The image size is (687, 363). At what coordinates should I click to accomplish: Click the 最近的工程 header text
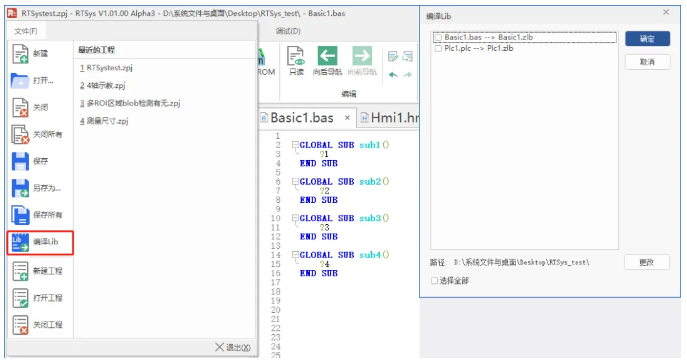point(96,50)
